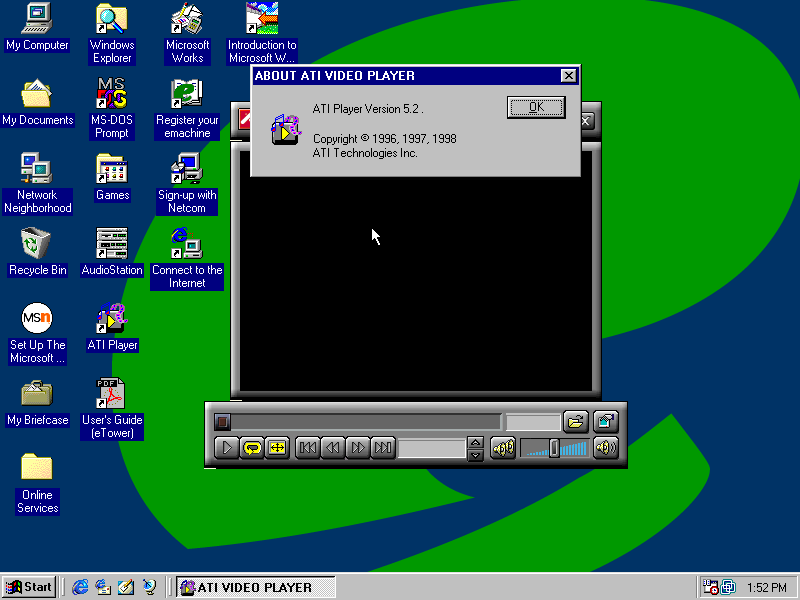Toggle mute with the speaker left of volume
The height and width of the screenshot is (600, 800).
pyautogui.click(x=503, y=448)
